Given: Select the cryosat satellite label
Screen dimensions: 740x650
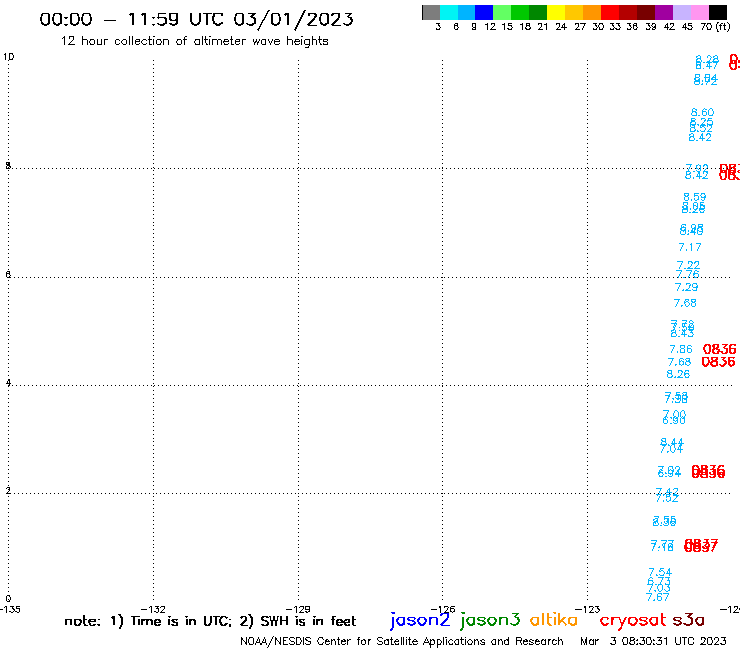Looking at the screenshot, I should [x=633, y=620].
